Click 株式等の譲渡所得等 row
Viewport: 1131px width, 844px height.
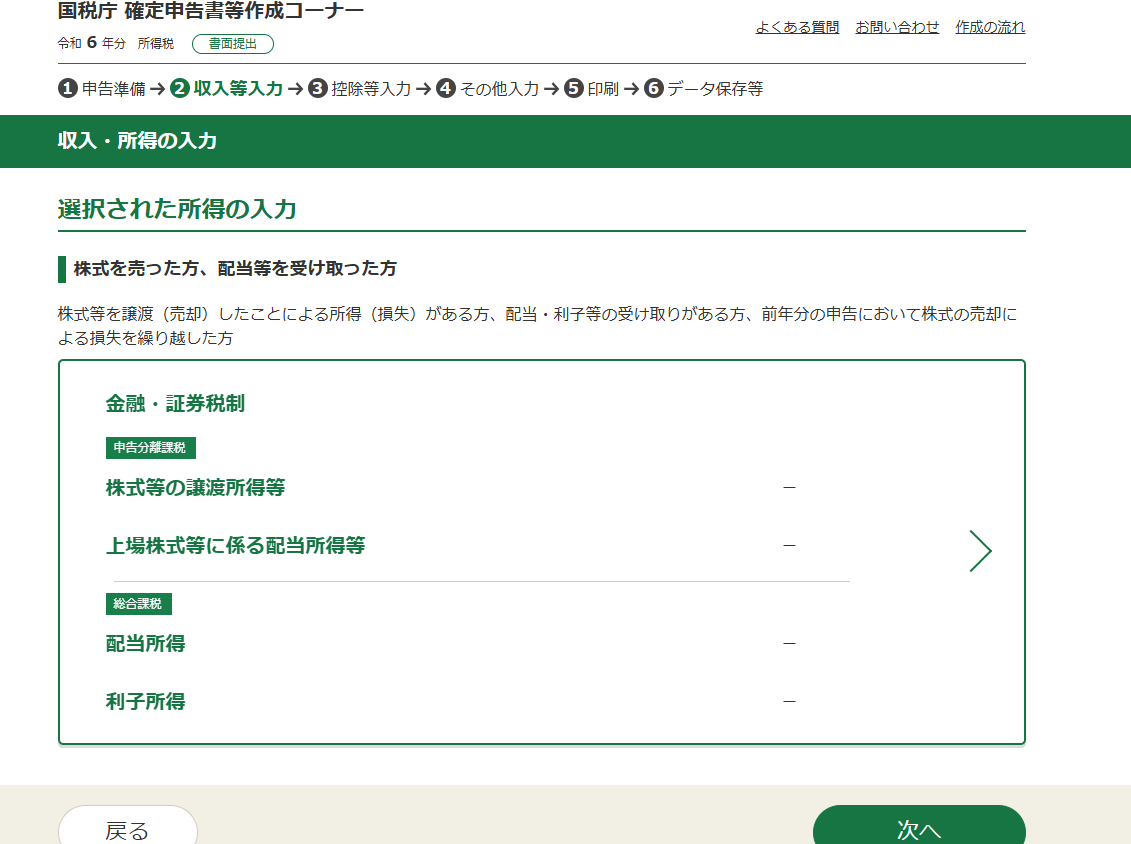coord(451,488)
